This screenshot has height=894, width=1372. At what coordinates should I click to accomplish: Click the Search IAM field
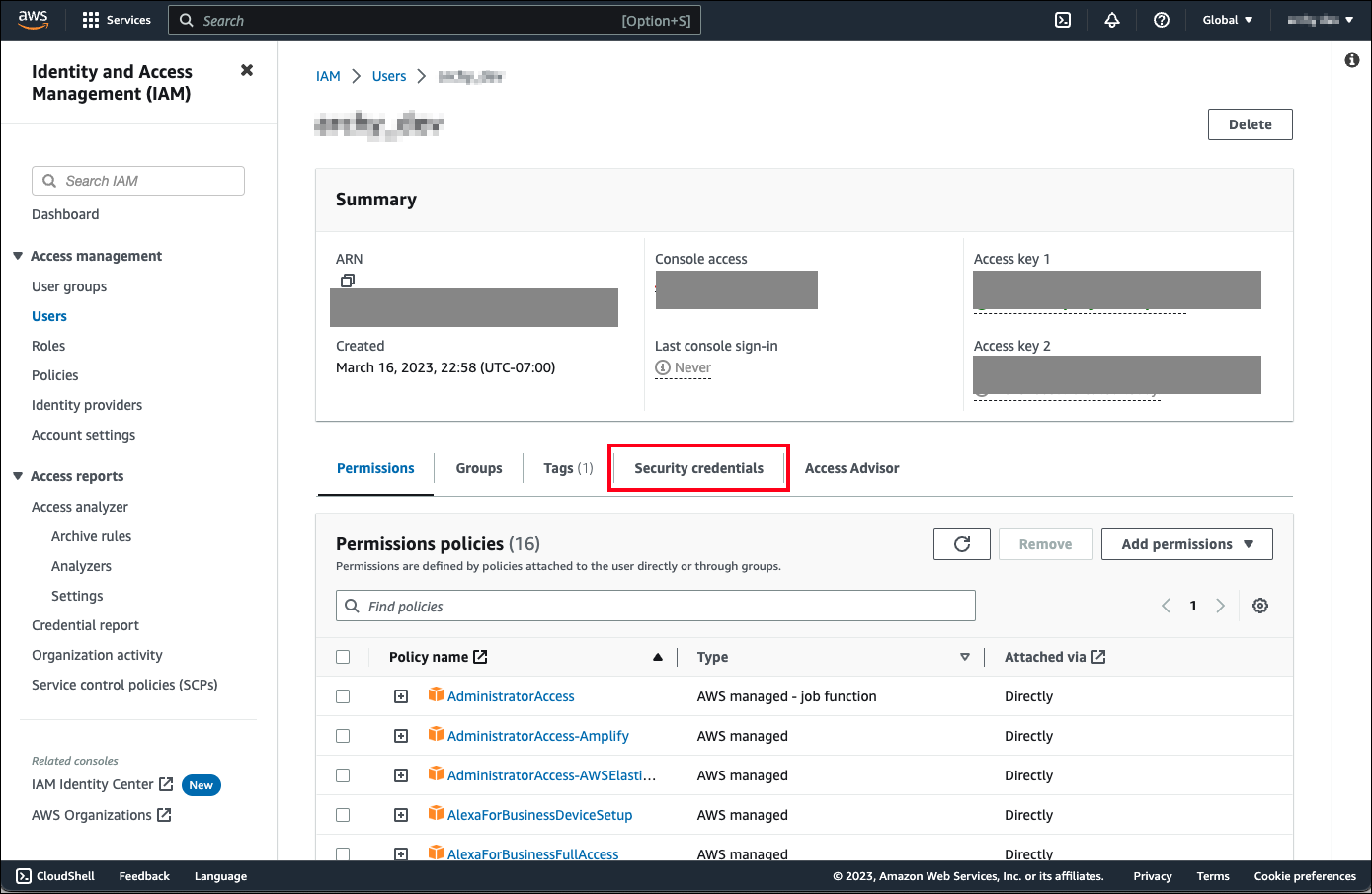pyautogui.click(x=138, y=181)
